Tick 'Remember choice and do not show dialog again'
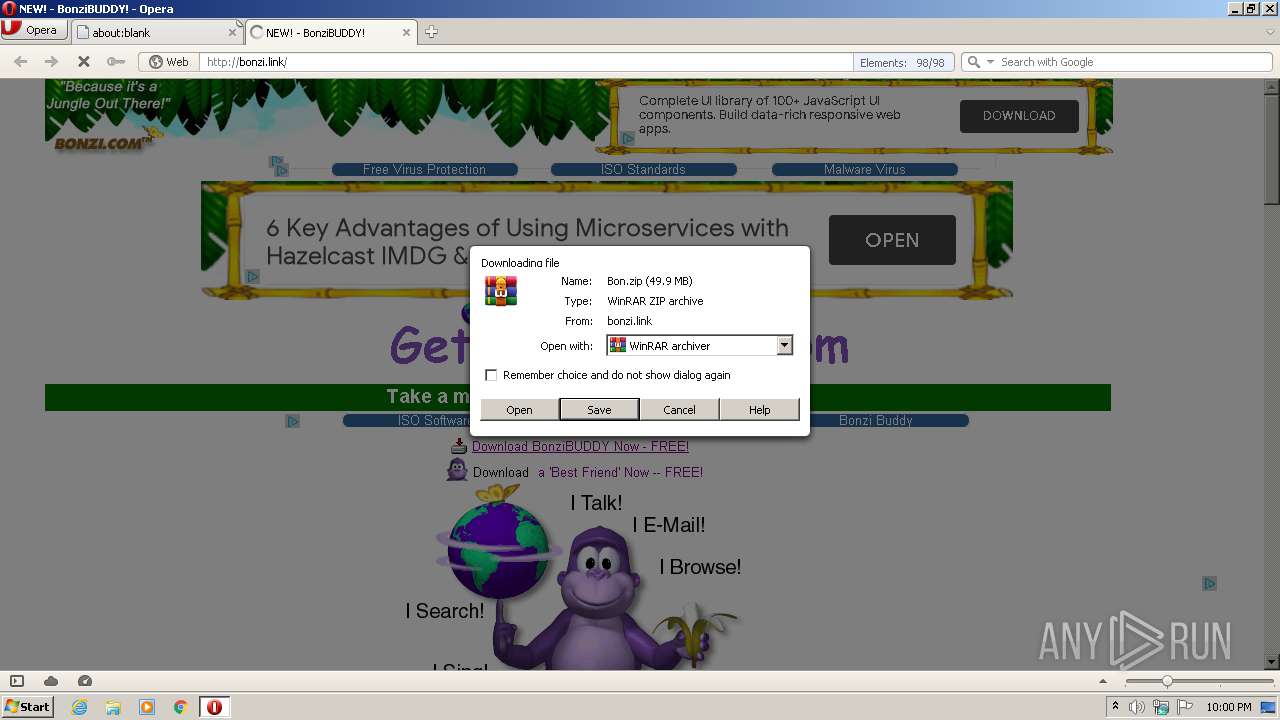1280x720 pixels. click(x=491, y=375)
